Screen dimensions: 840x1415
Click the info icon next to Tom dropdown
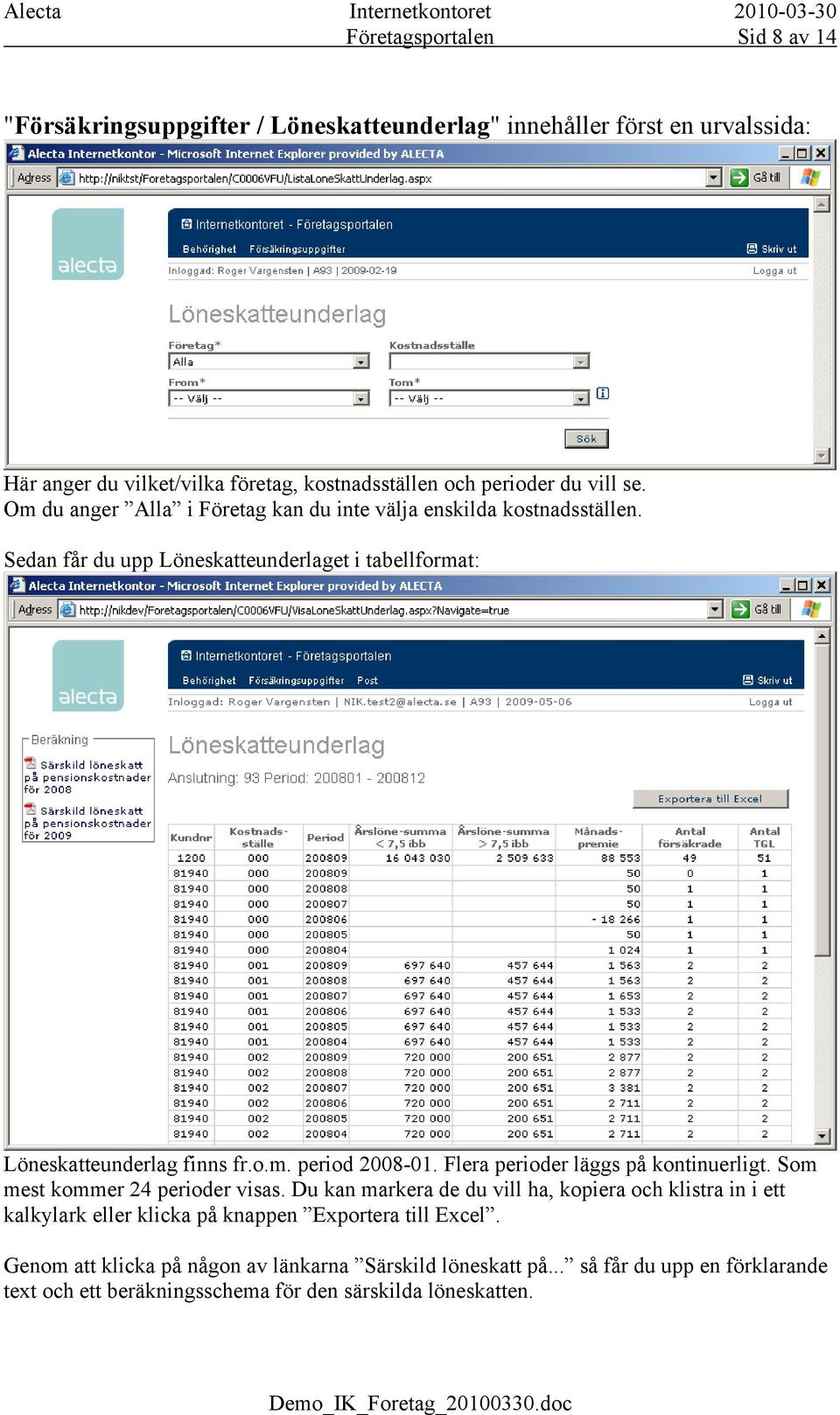point(603,394)
